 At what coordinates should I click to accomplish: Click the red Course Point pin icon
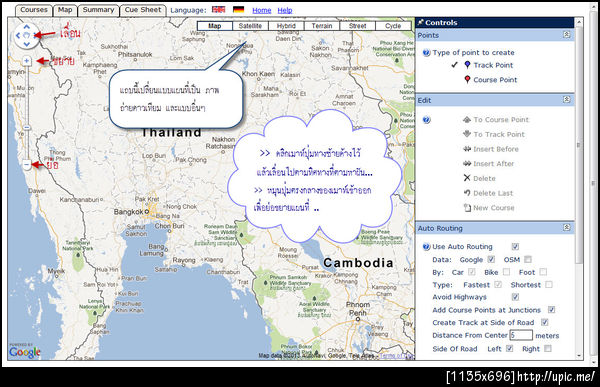coord(467,79)
